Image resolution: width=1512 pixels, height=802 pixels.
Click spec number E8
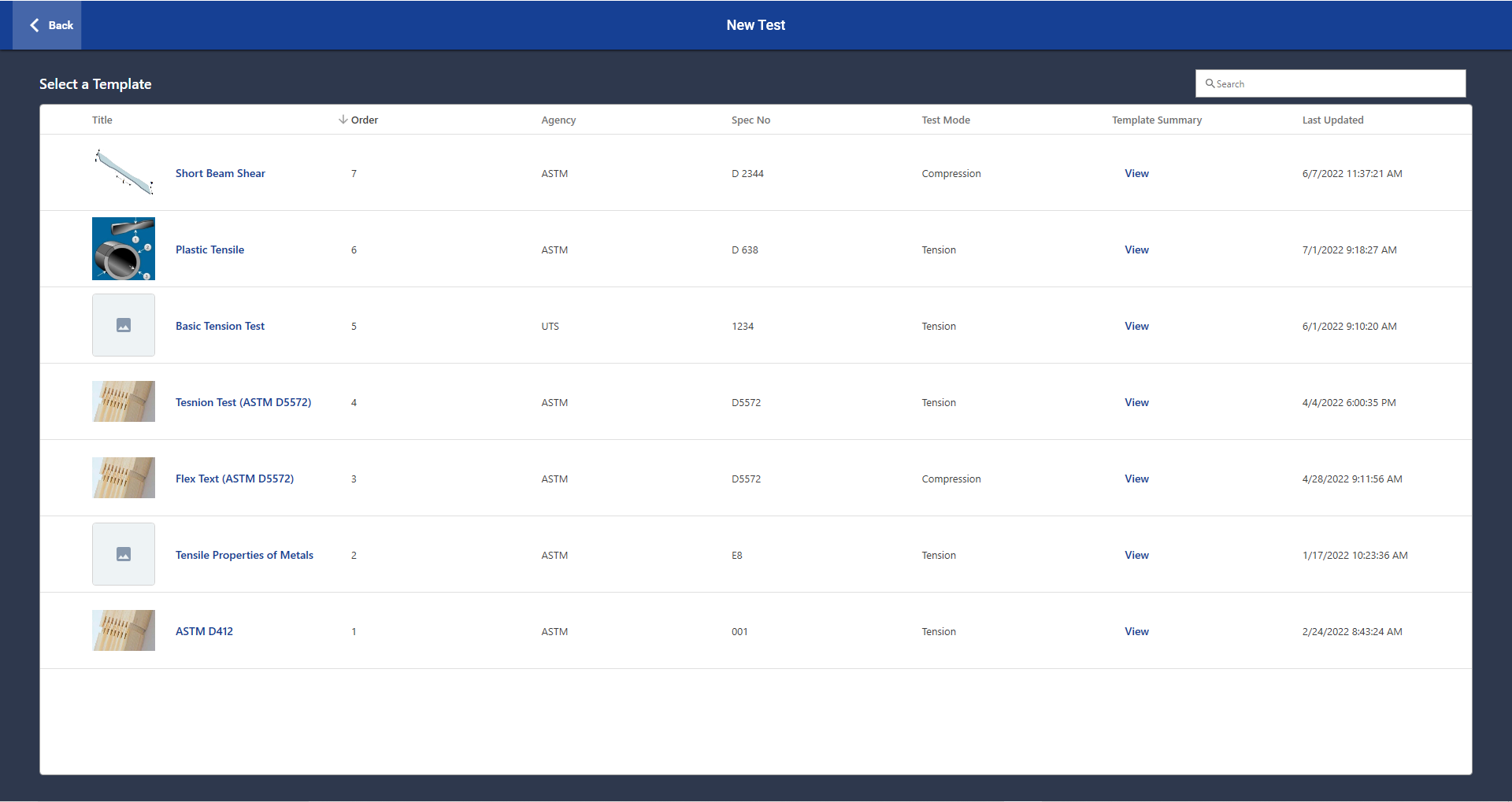pos(737,555)
